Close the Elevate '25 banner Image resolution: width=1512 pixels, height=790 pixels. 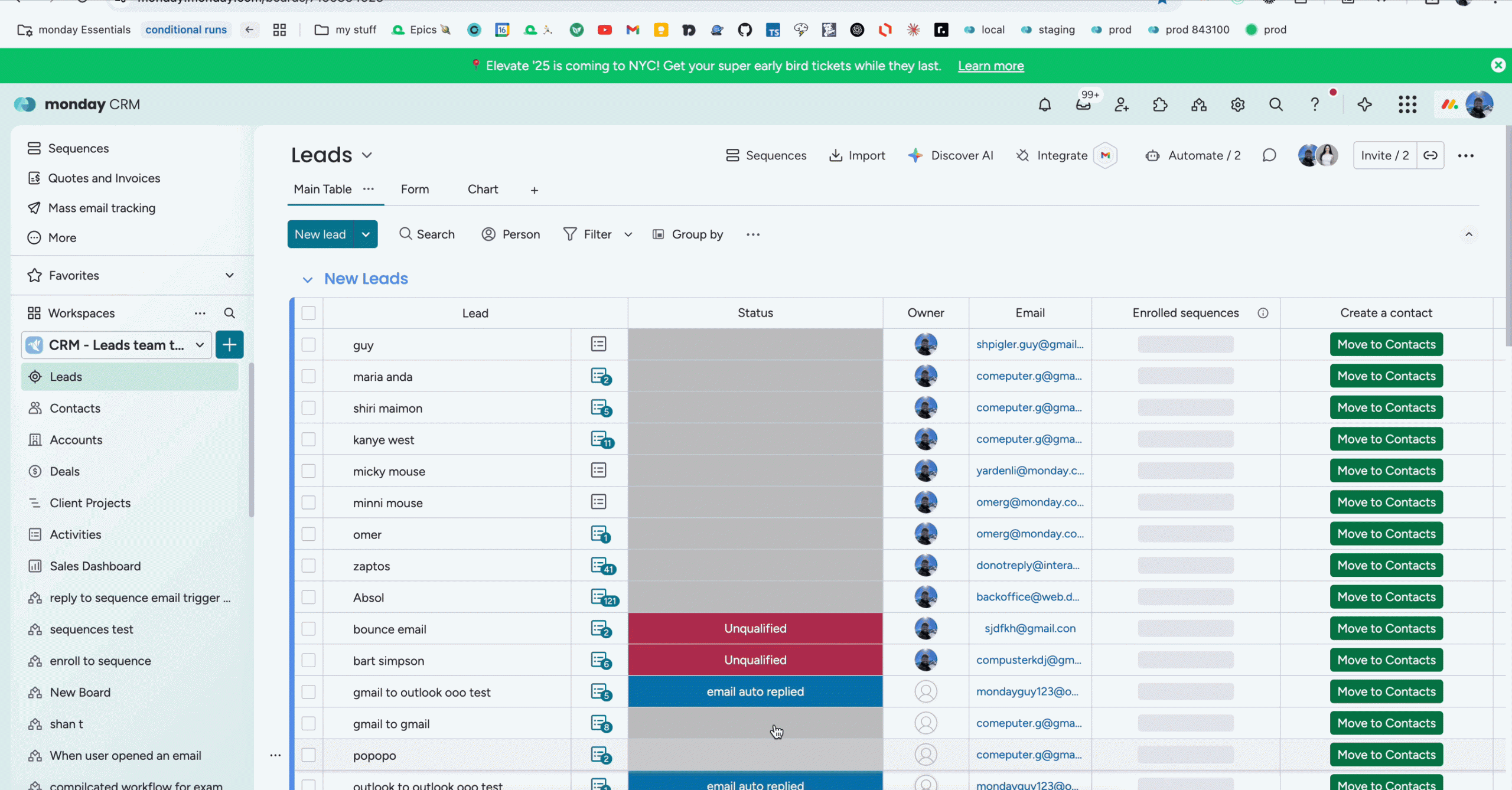pyautogui.click(x=1498, y=65)
